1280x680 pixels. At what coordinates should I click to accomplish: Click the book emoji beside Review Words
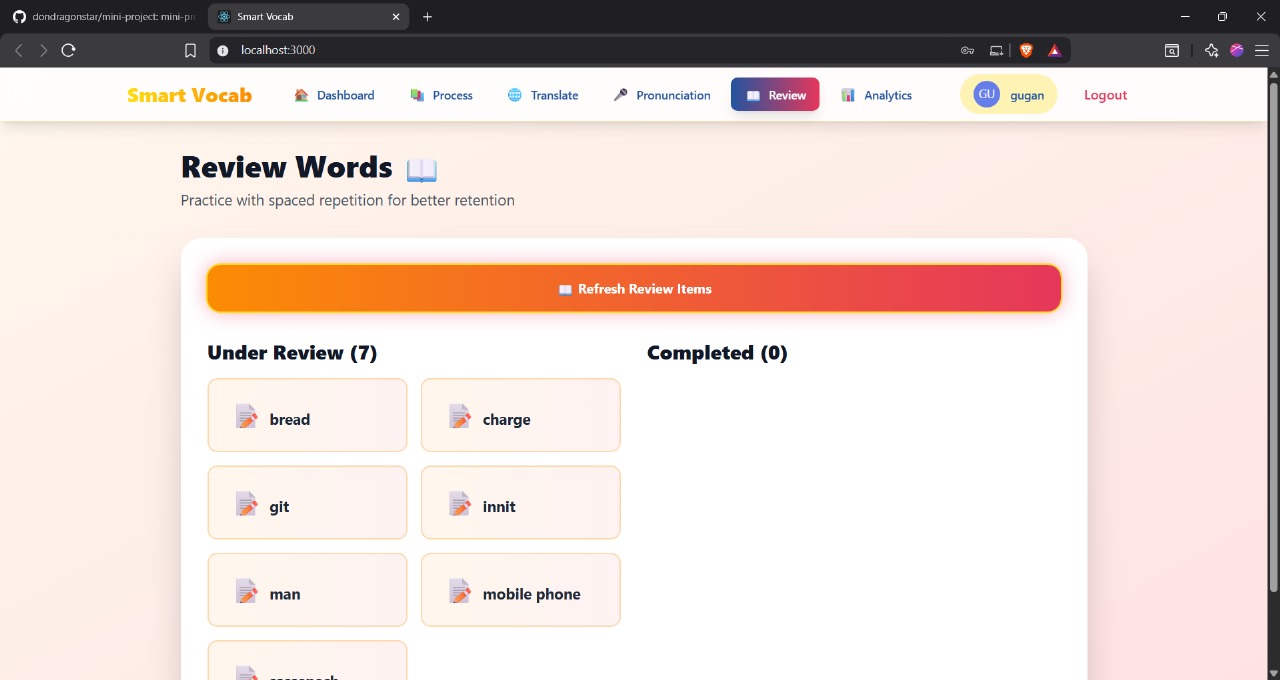point(422,169)
